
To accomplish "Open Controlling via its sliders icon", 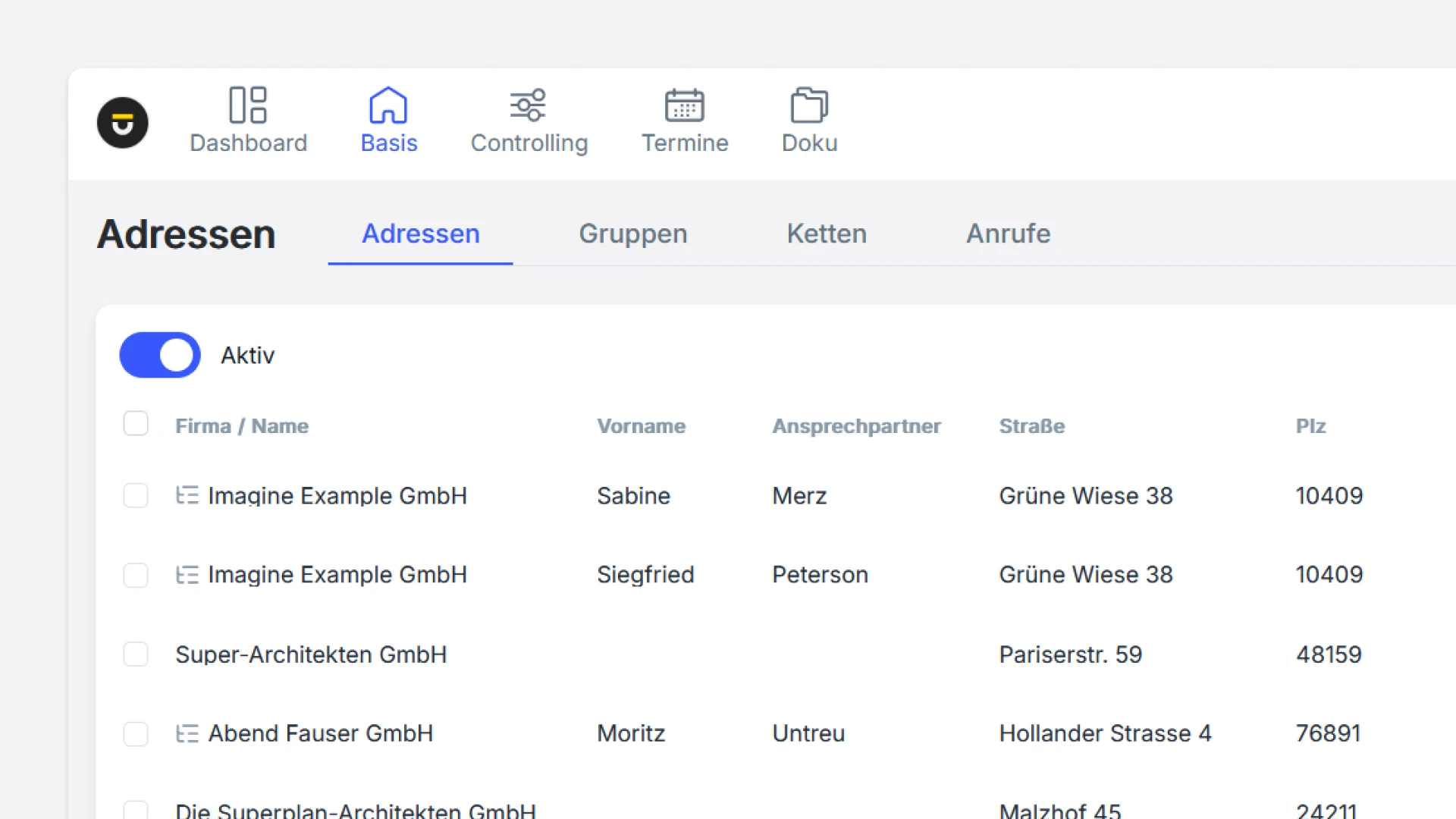I will (x=529, y=105).
